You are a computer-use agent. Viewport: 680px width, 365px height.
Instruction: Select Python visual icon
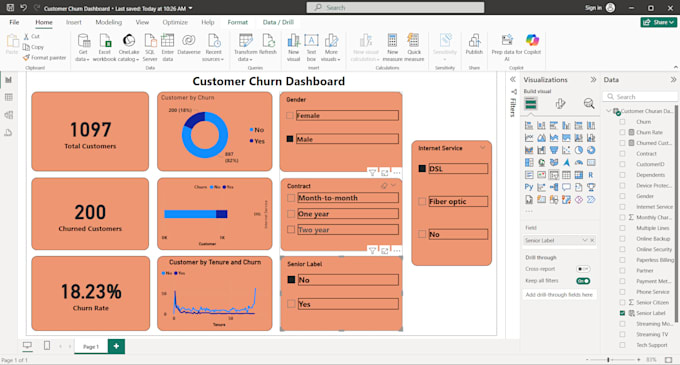529,187
